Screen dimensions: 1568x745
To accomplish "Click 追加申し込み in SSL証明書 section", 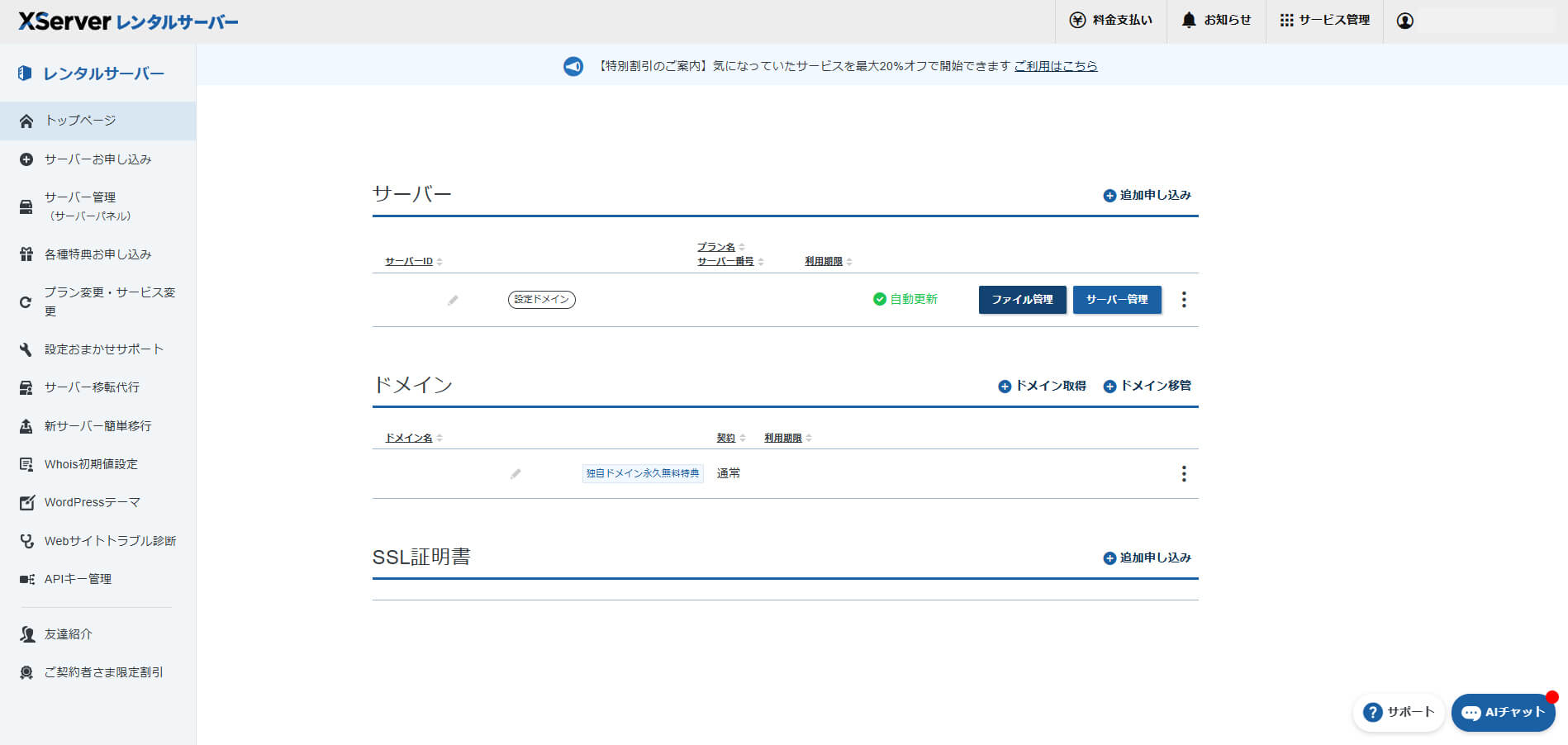I will (x=1147, y=558).
